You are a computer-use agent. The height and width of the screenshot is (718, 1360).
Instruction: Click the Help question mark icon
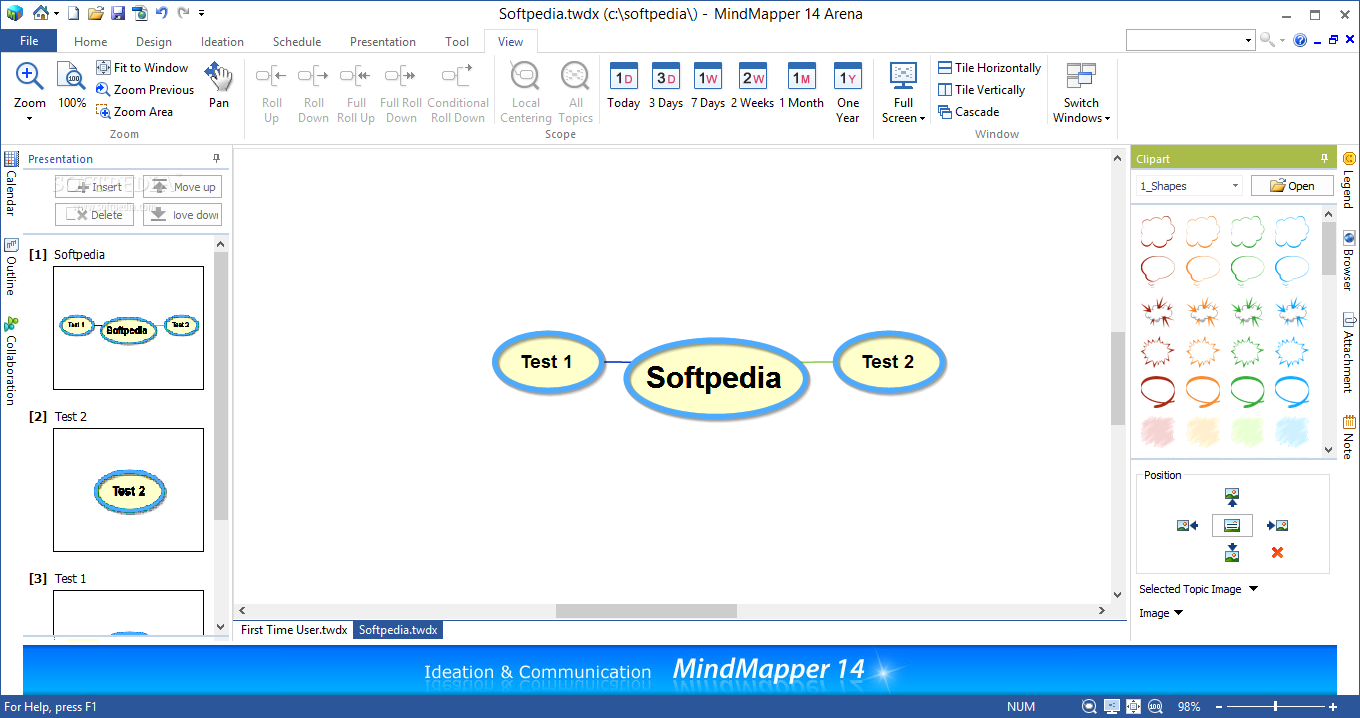click(1300, 40)
